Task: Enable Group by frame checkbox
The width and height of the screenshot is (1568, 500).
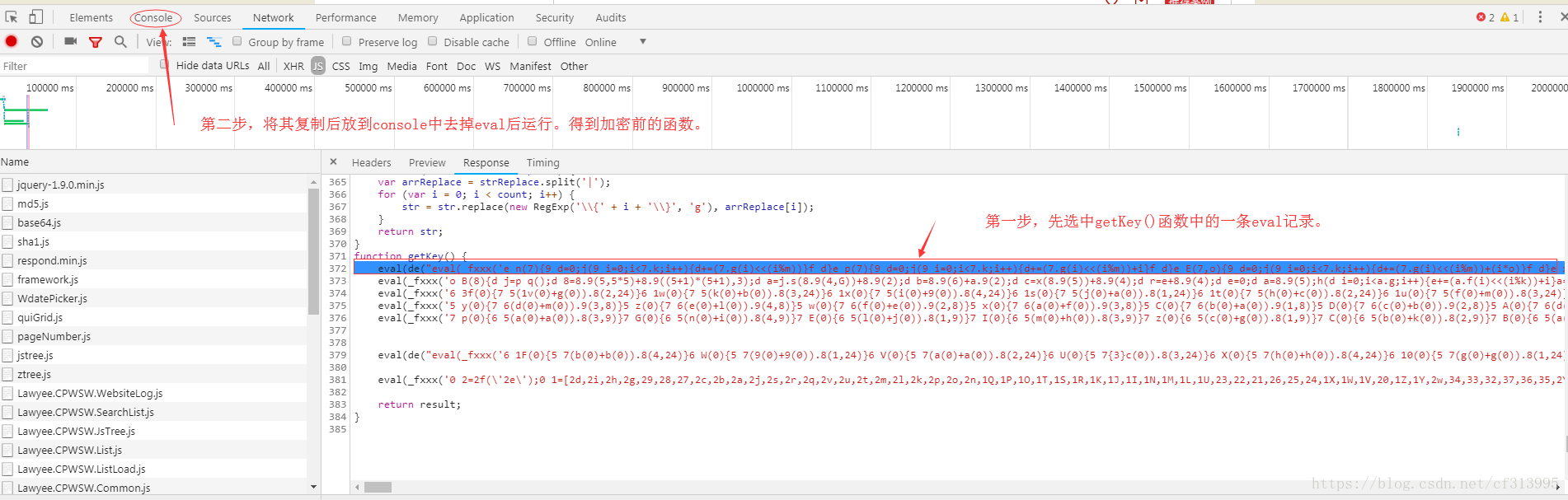Action: tap(237, 41)
